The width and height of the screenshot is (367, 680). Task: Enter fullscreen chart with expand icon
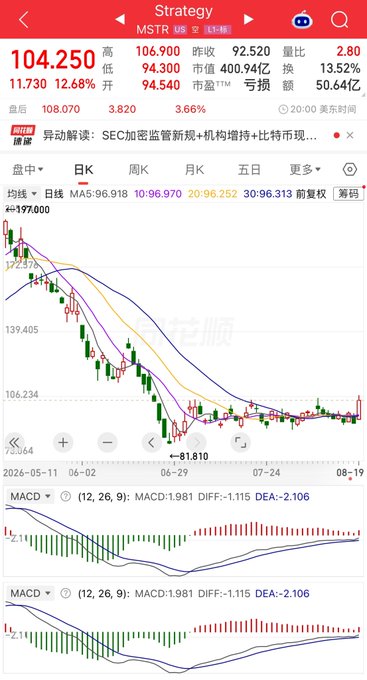pyautogui.click(x=240, y=442)
